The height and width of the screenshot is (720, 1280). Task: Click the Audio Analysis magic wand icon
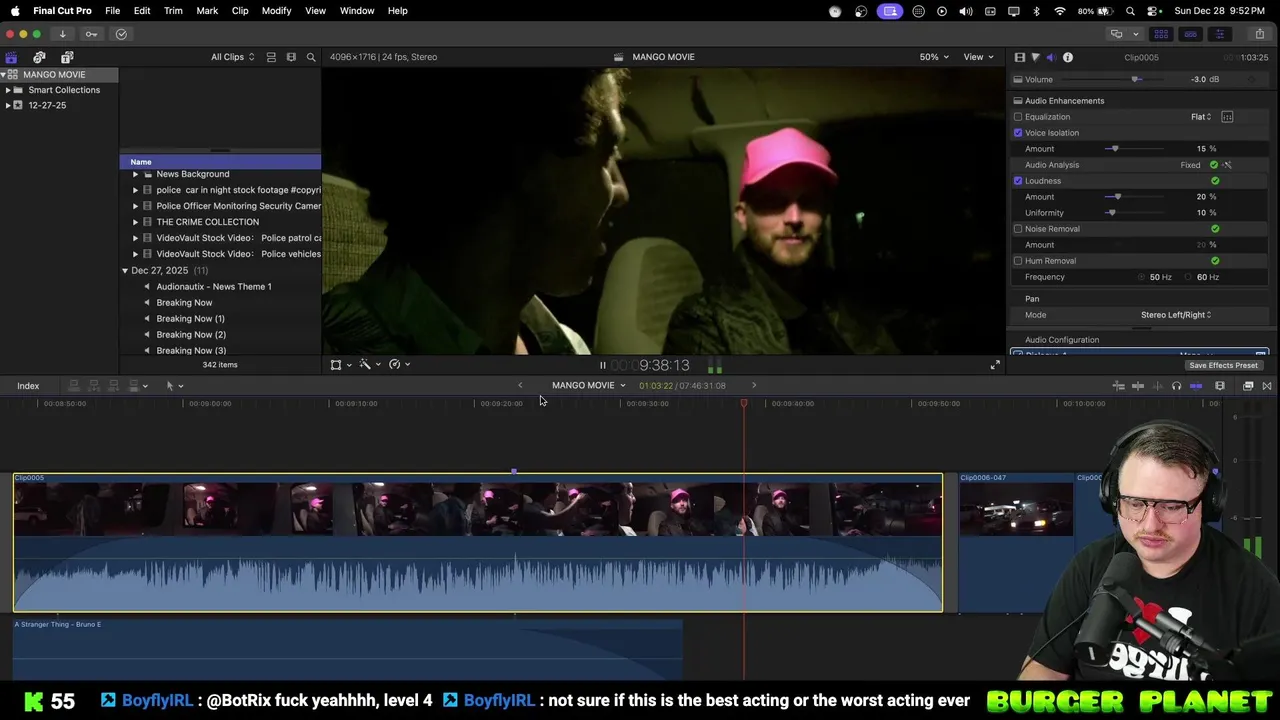[x=1227, y=165]
